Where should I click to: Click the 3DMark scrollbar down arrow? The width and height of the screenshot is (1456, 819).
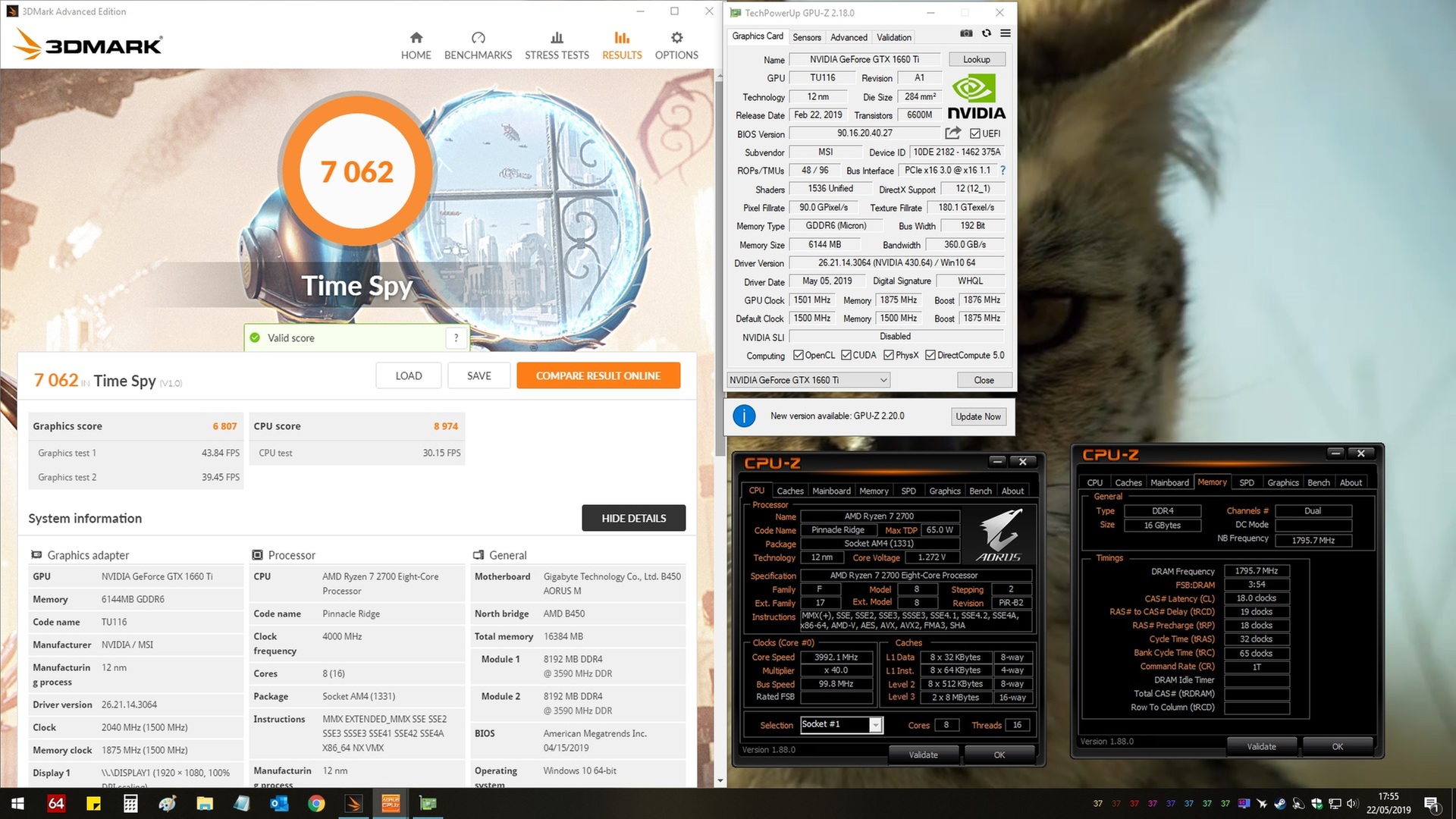coord(720,780)
